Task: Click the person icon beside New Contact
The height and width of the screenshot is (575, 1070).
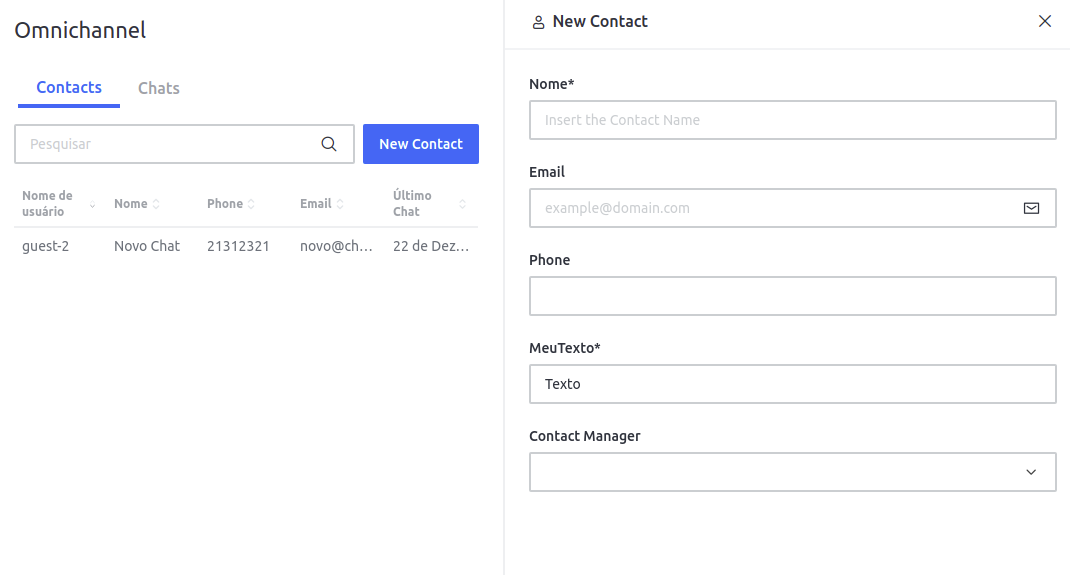Action: 539,22
